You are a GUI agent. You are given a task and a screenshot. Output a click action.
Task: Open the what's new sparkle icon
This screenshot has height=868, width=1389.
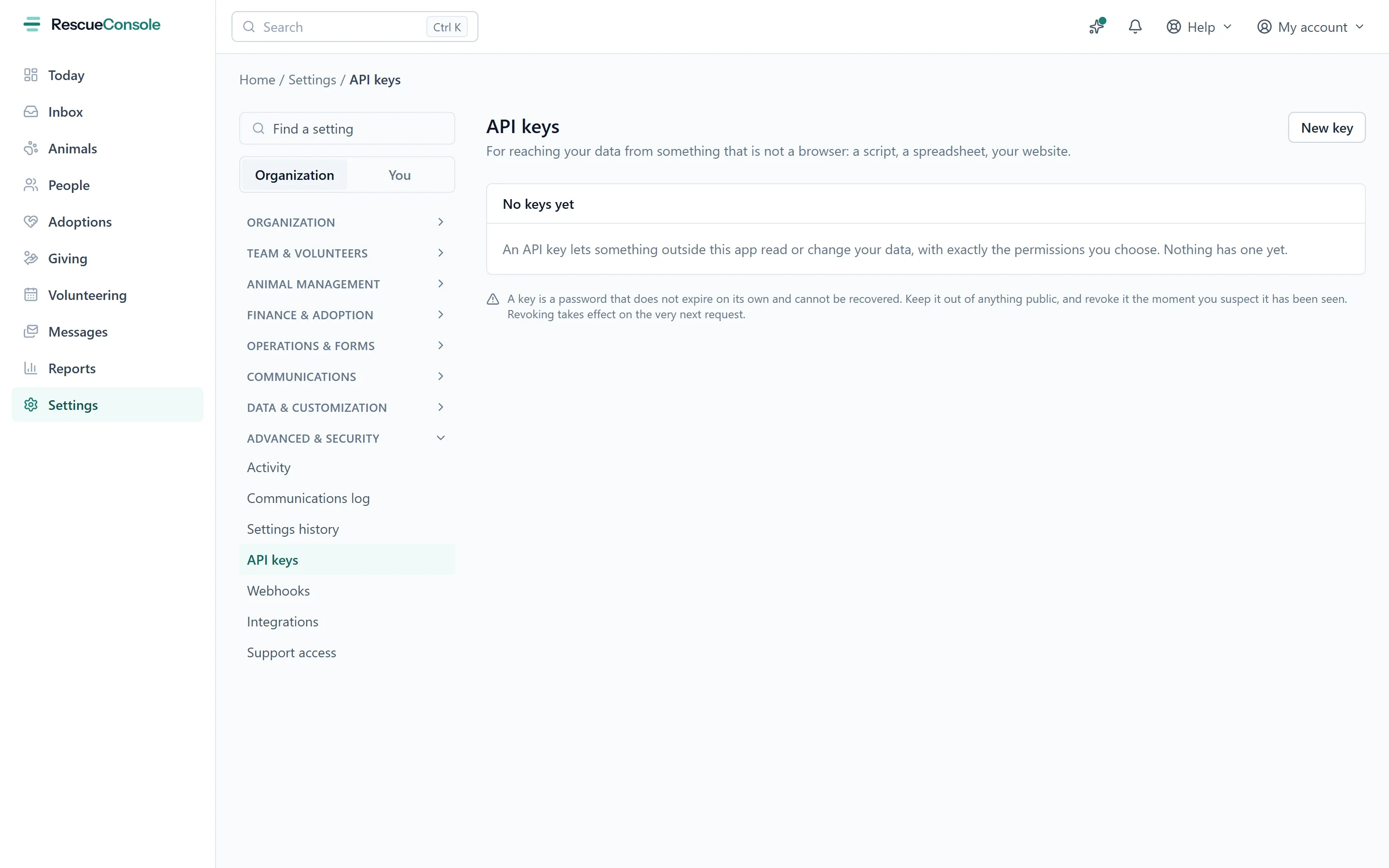(x=1097, y=27)
